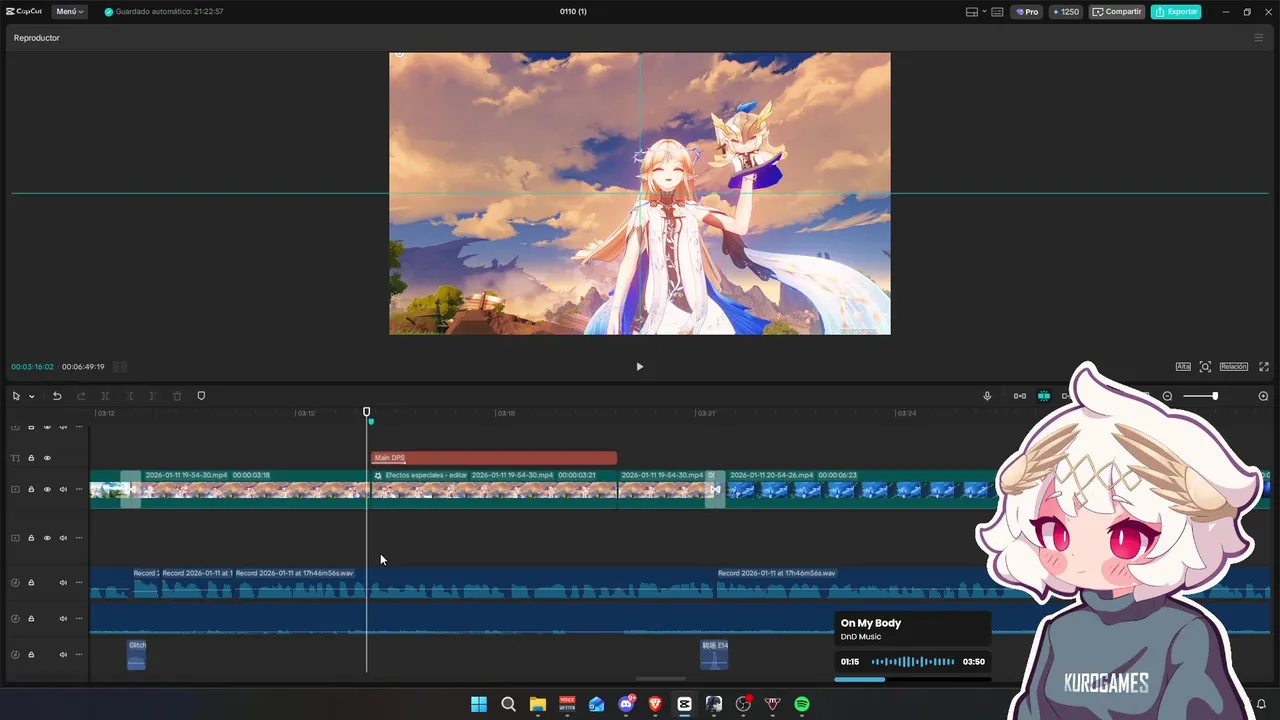Mute the 2026-01-11 main video track
Viewport: 1280px width, 720px height.
tap(63, 489)
